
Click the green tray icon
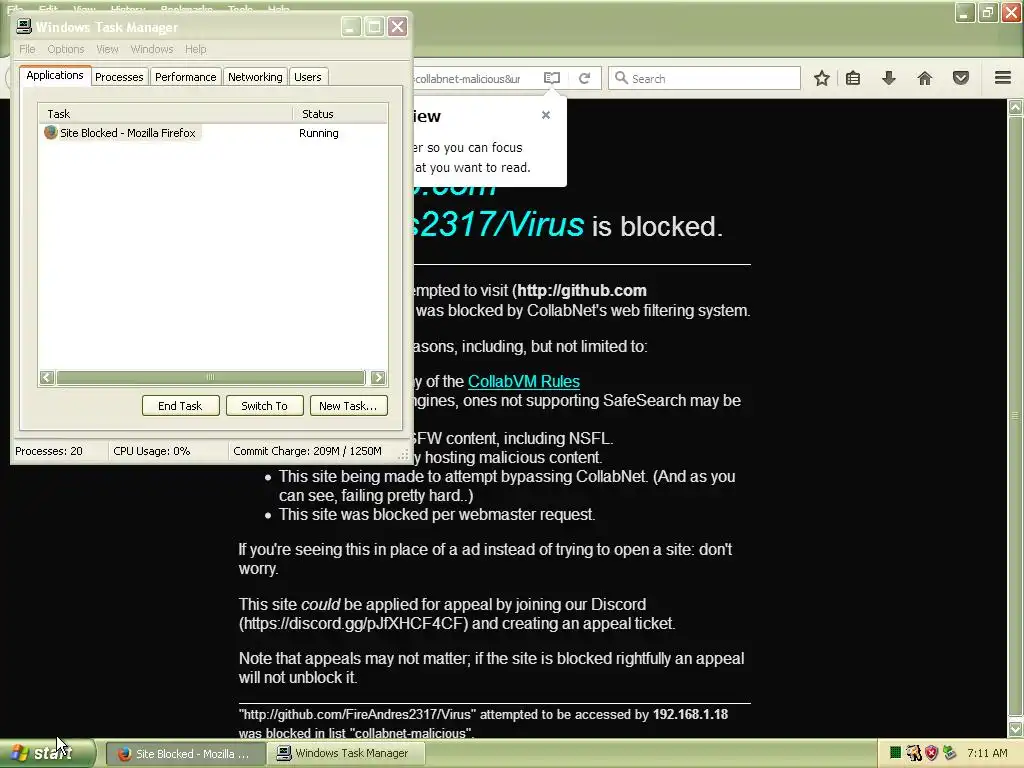[x=895, y=753]
